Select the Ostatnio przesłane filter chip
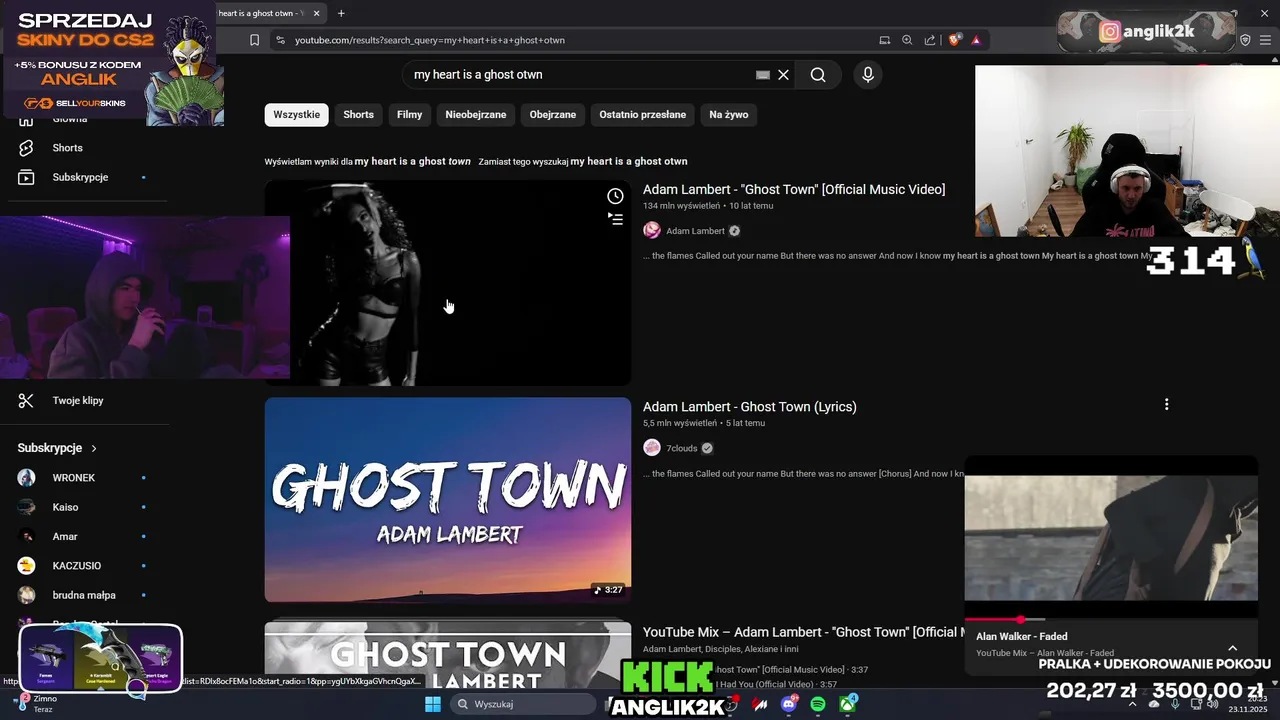1280x720 pixels. tap(643, 115)
